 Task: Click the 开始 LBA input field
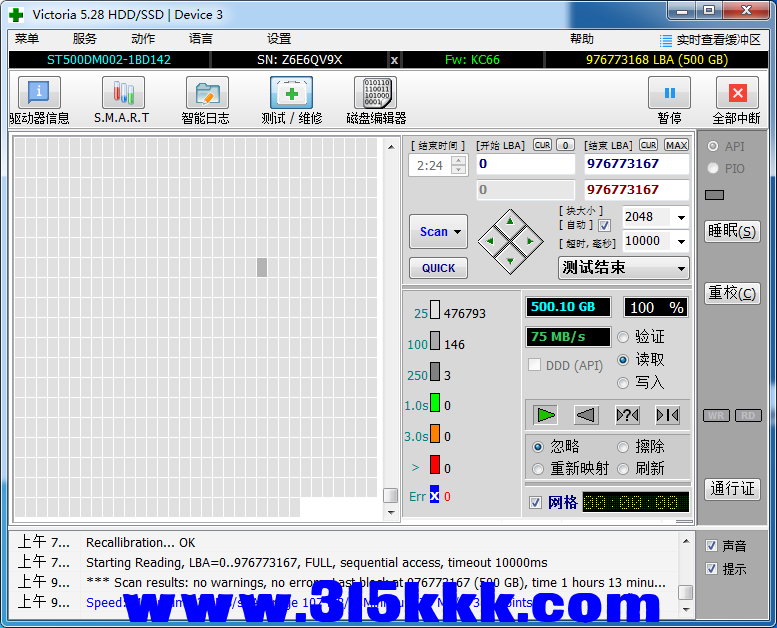524,164
